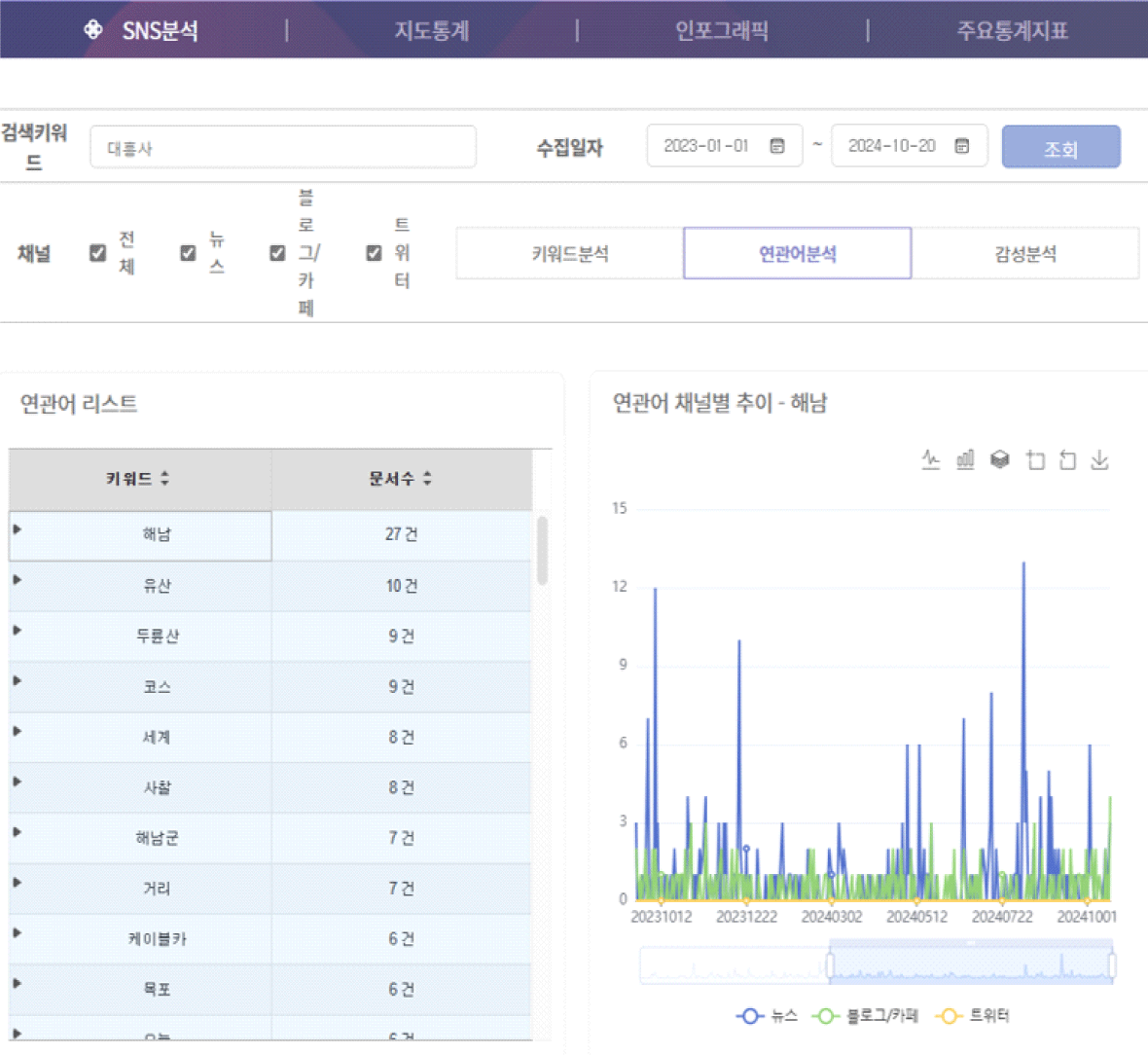Reset the chart zoom
Image resolution: width=1148 pixels, height=1055 pixels.
[x=1067, y=460]
